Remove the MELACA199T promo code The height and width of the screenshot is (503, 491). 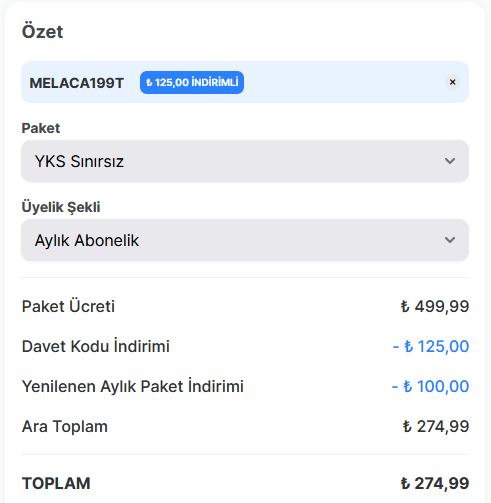(452, 82)
